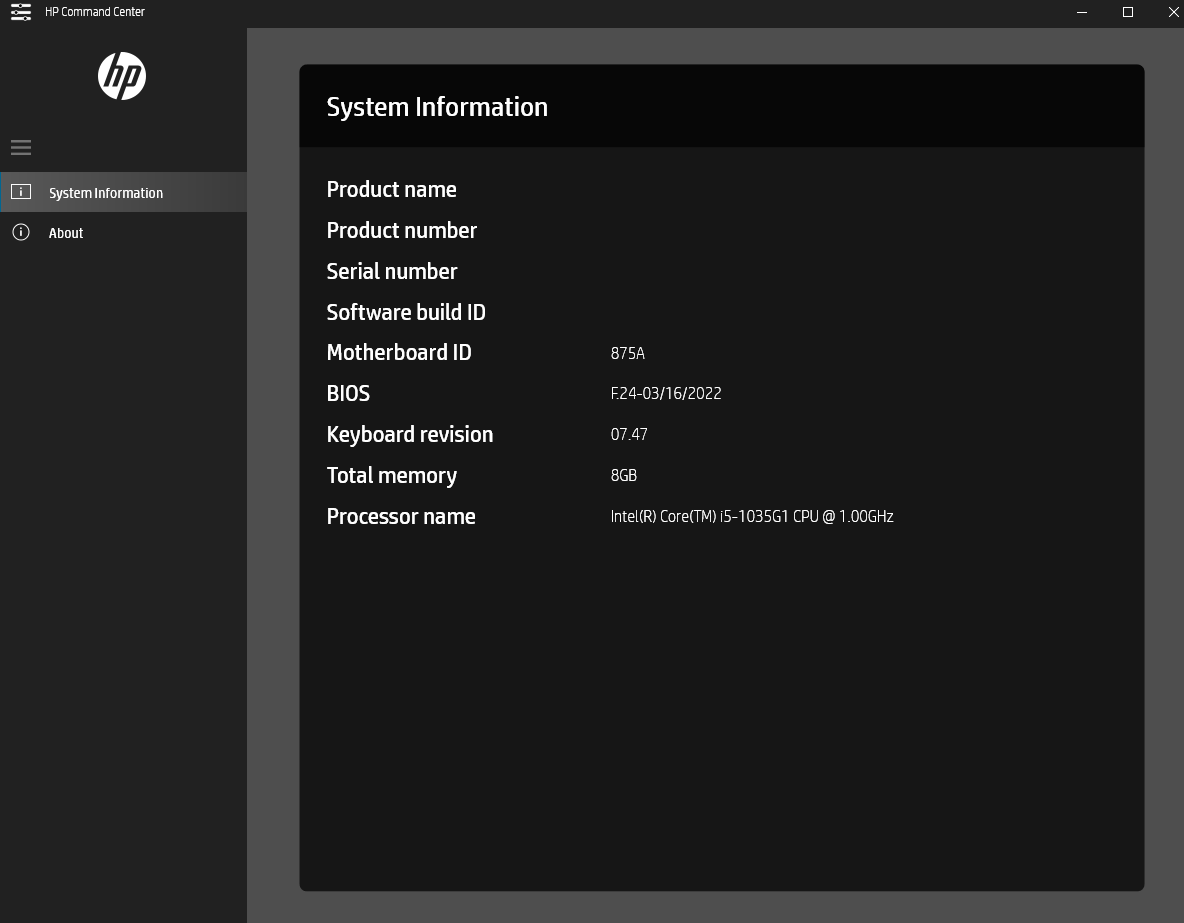The height and width of the screenshot is (923, 1184).
Task: Click the "BIOS" label
Action: point(348,394)
